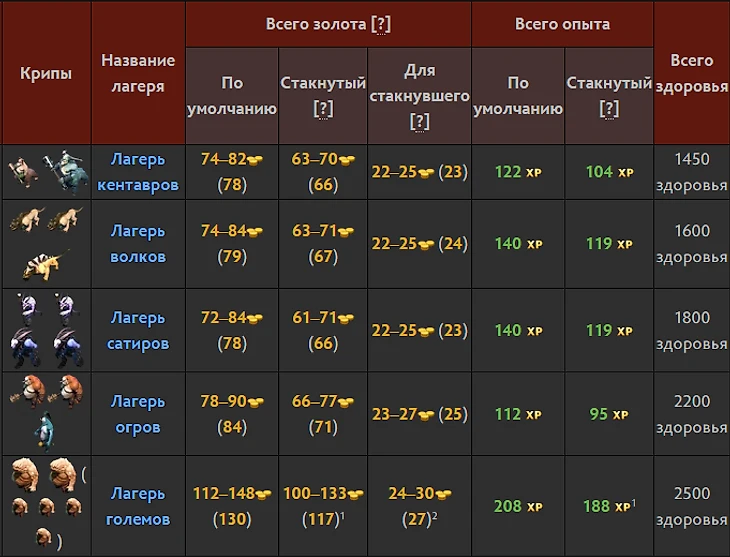Click gold coin icon beside 74–82

255,159
